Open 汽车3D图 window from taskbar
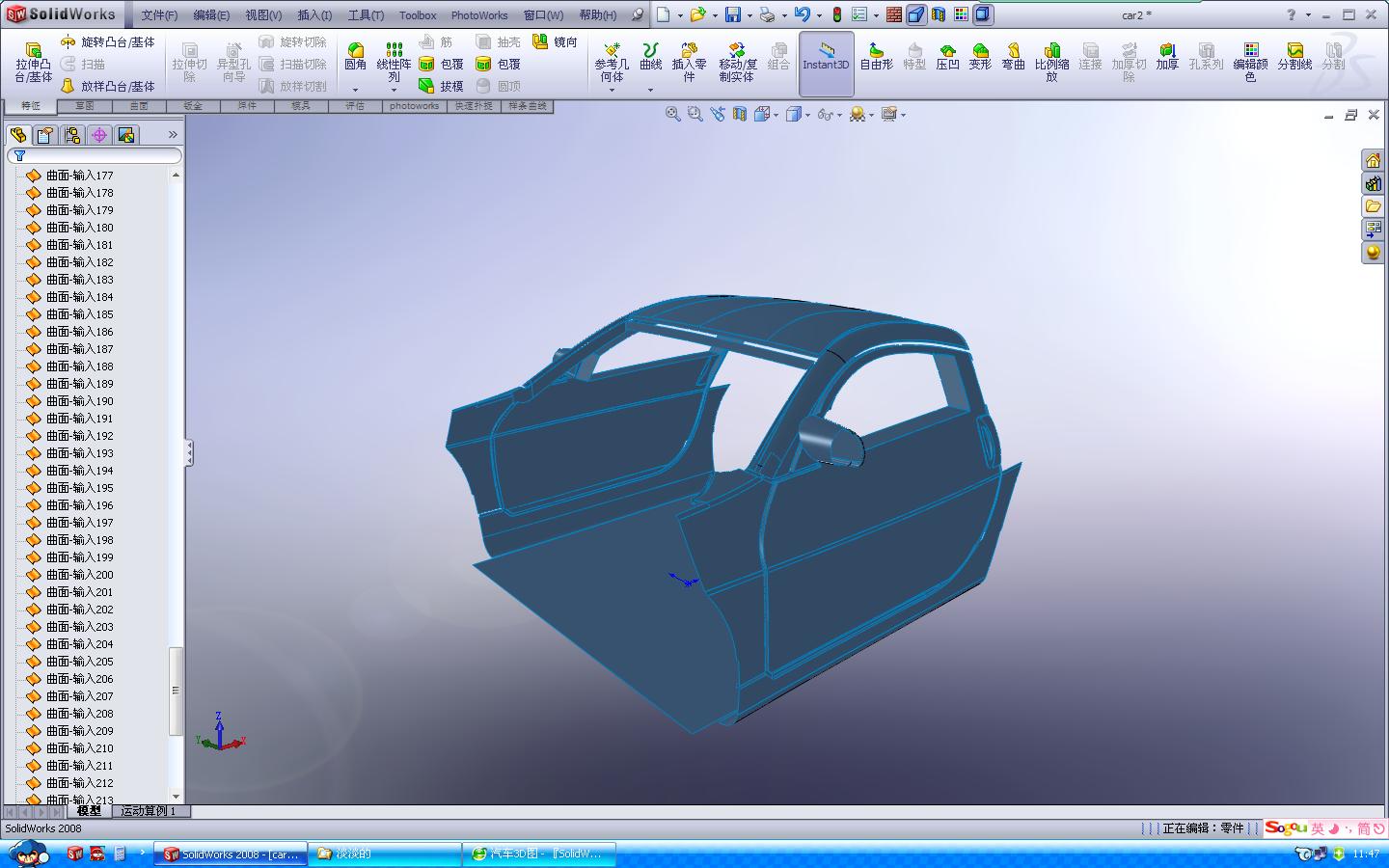 coord(538,854)
